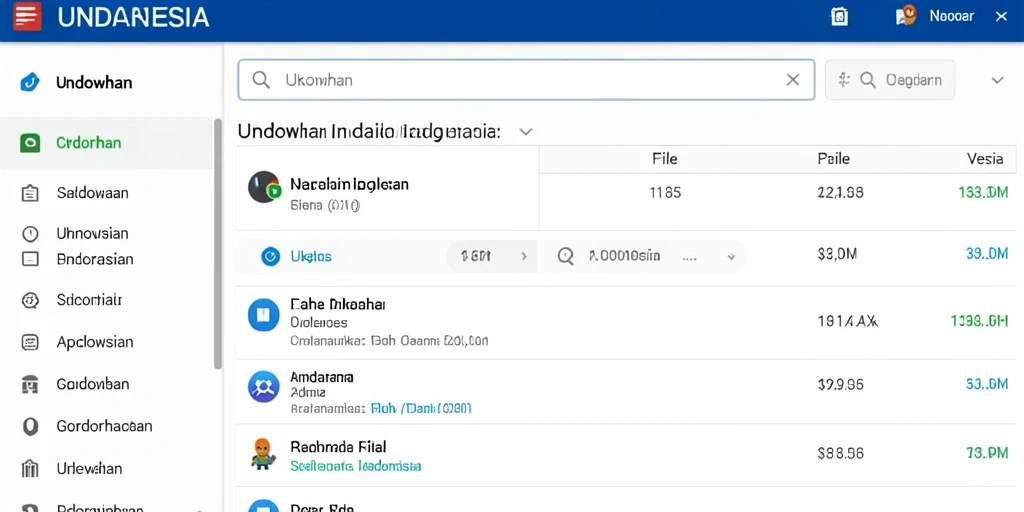The height and width of the screenshot is (512, 1024).
Task: Click the Urlewahan bank icon
Action: click(30, 469)
